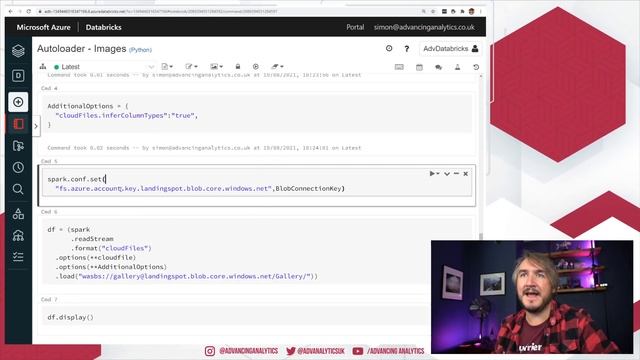Open the Data shapes icon in sidebar

click(x=18, y=213)
